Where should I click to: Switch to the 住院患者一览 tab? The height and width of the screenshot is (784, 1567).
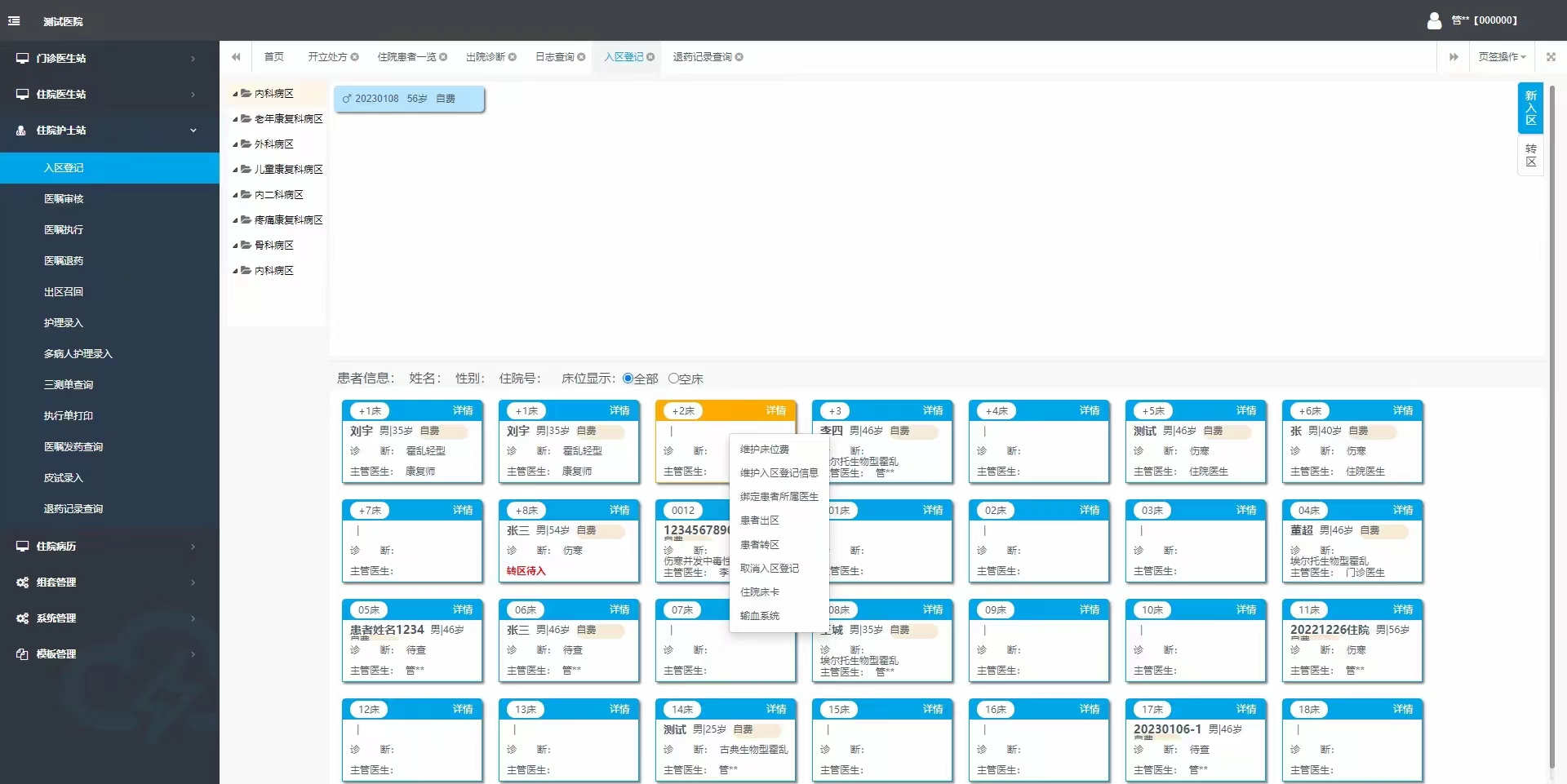(406, 57)
